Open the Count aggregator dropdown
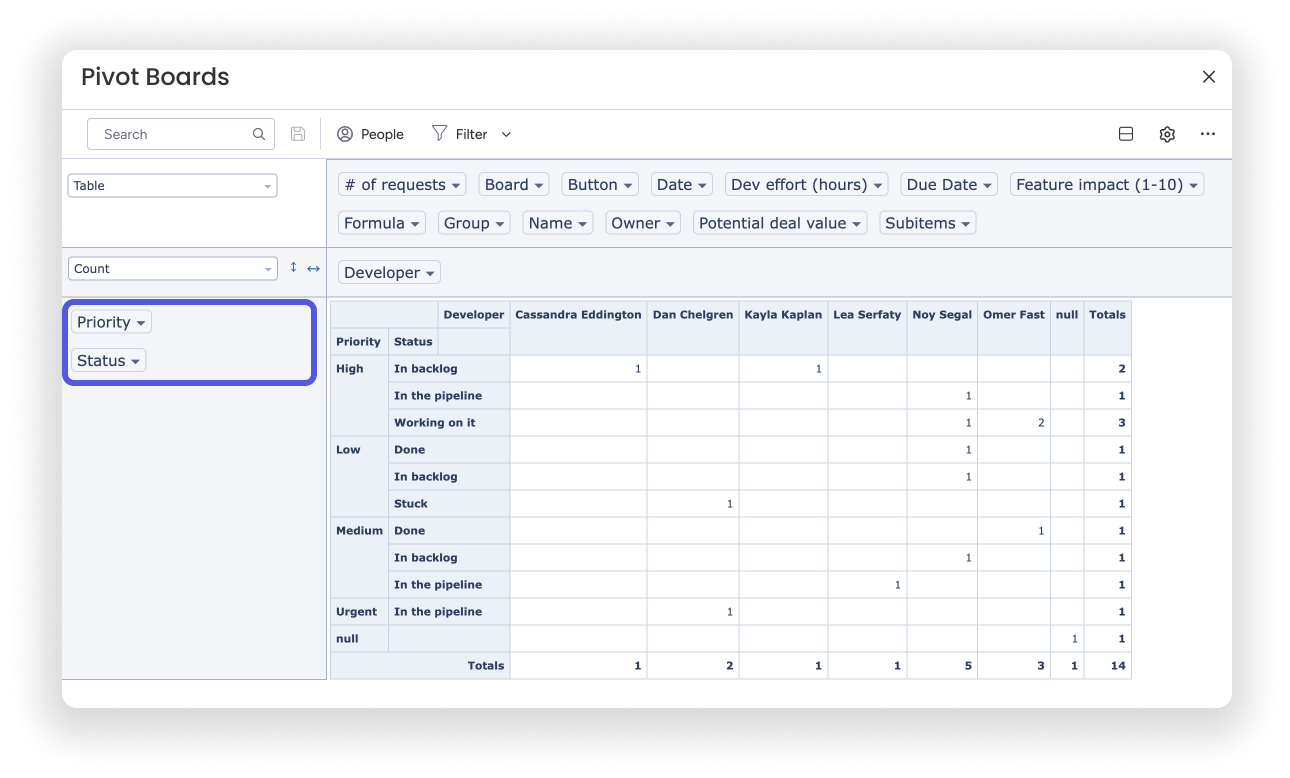The width and height of the screenshot is (1290, 778). 172,268
